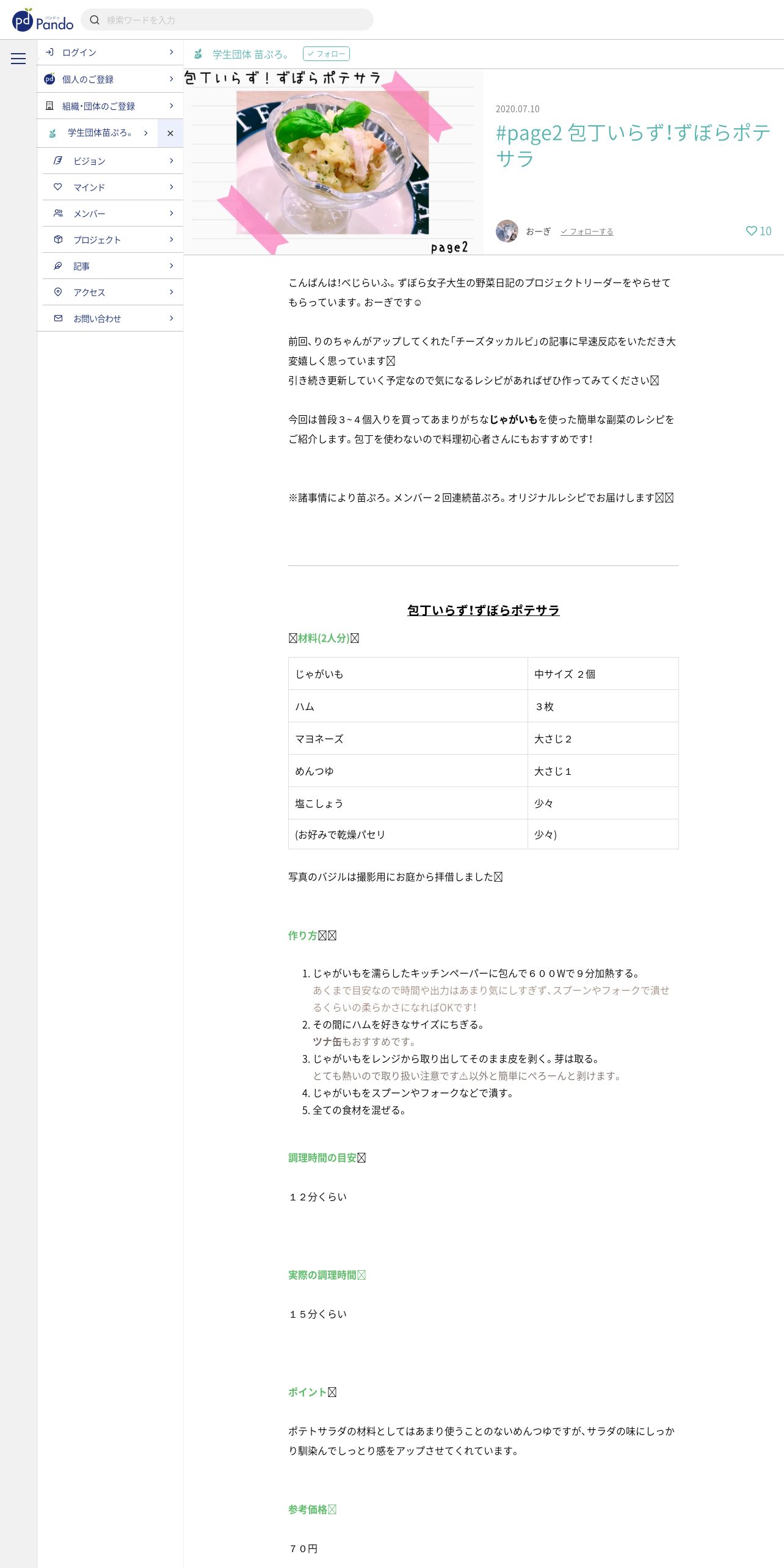Open the author name おーぎ

click(x=538, y=231)
